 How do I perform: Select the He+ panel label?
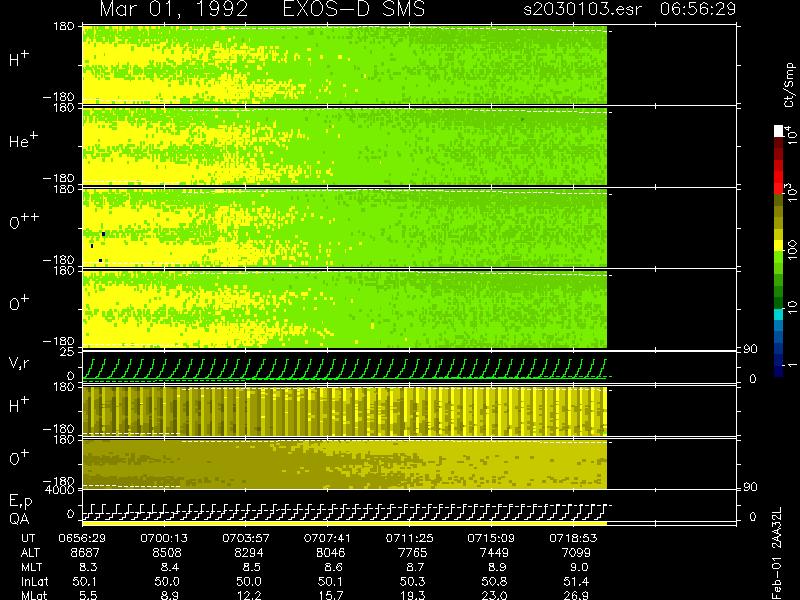(x=23, y=140)
